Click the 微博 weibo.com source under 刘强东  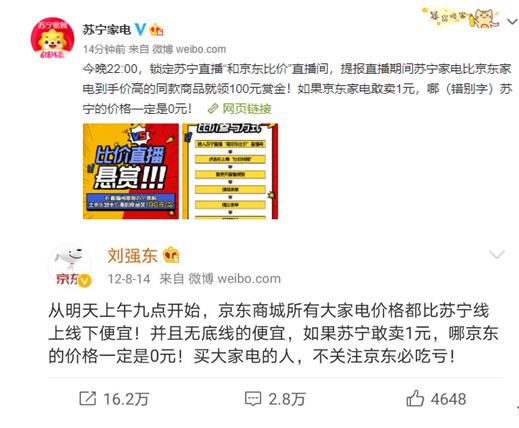click(x=234, y=278)
